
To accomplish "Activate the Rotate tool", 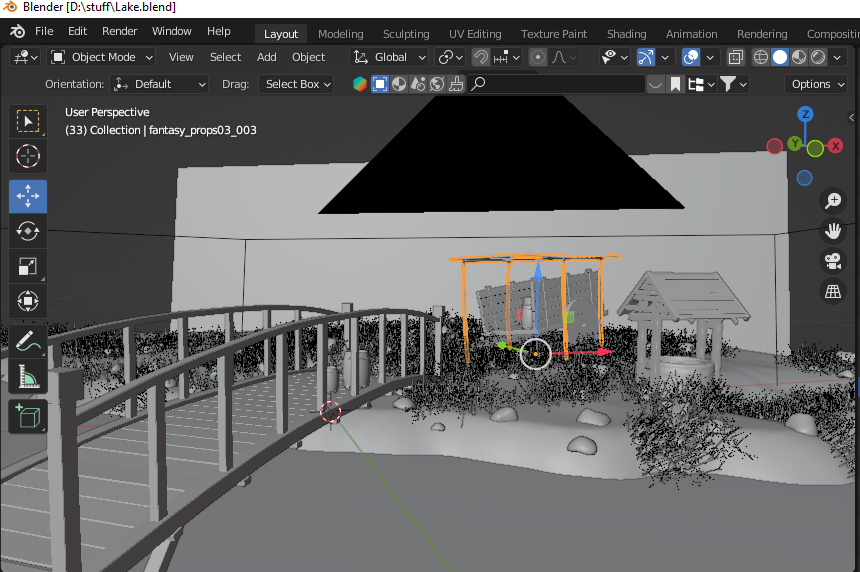I will (27, 231).
